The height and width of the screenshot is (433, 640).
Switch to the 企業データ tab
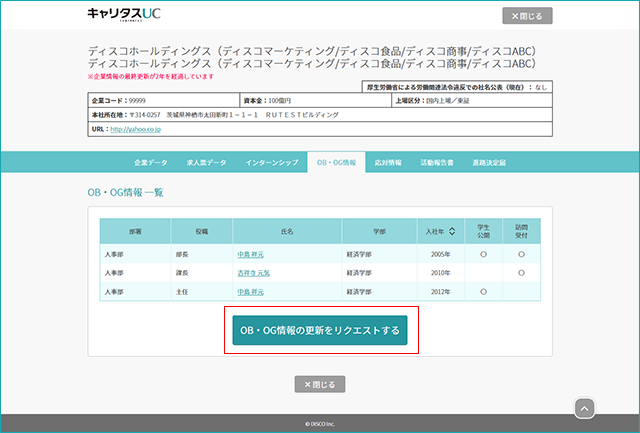[151, 162]
